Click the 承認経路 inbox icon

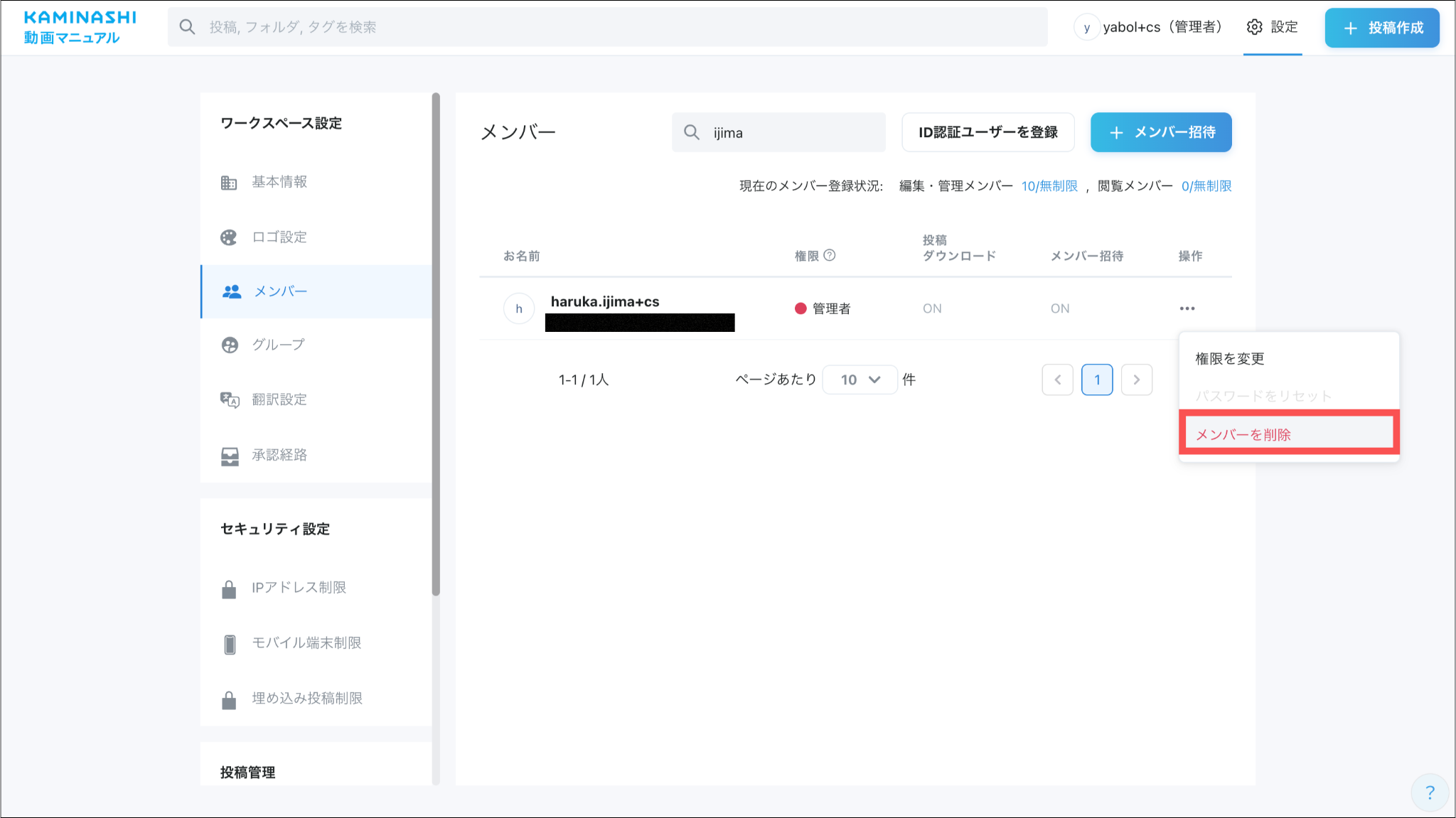tap(229, 456)
